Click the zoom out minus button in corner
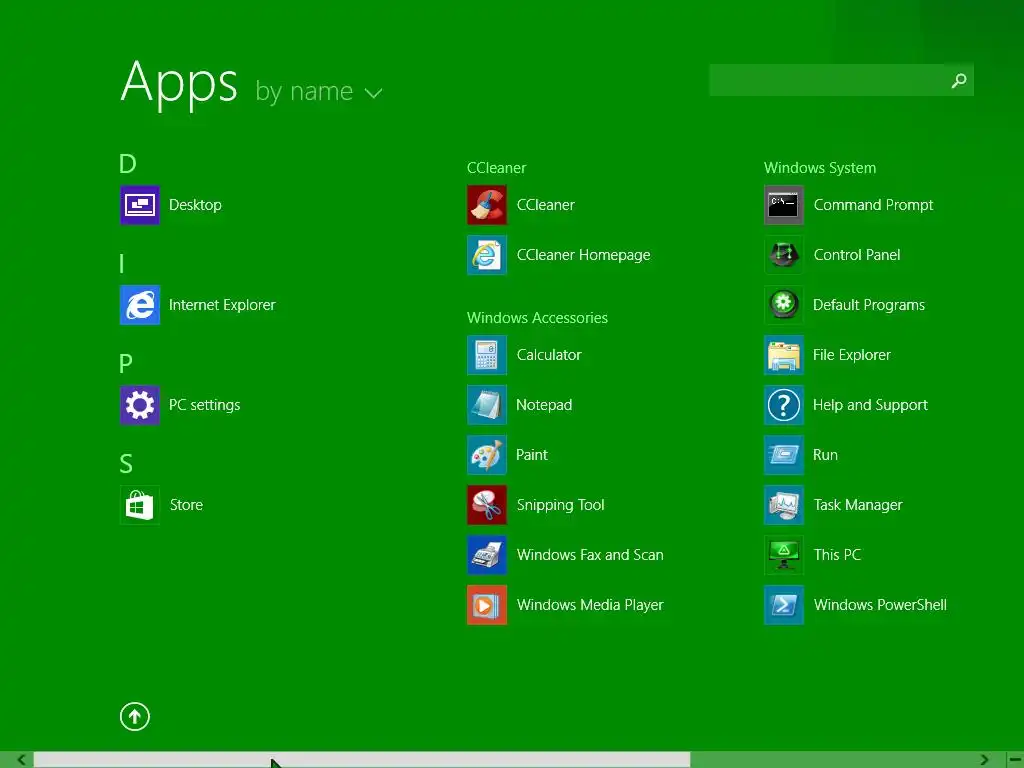Screen dimensions: 1024x768 click(1015, 760)
